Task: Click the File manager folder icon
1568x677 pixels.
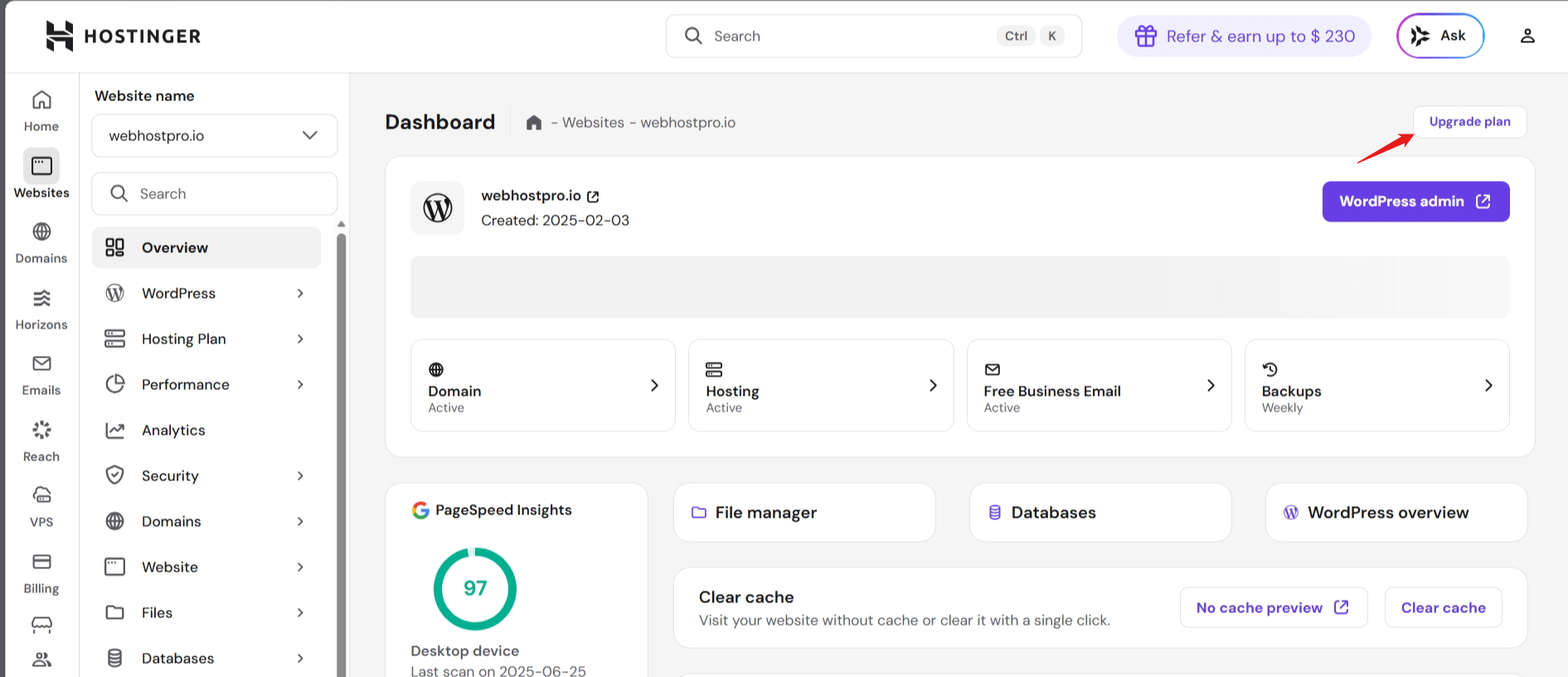Action: coord(699,513)
